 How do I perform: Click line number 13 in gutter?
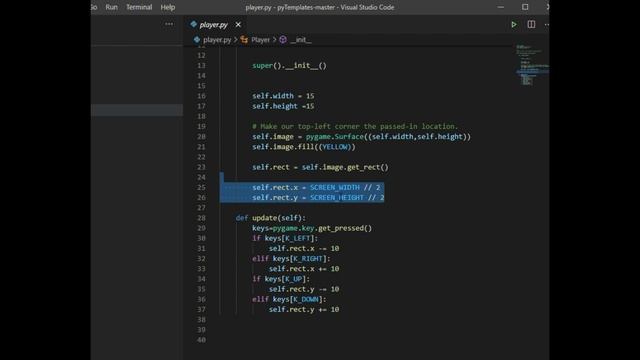coord(201,66)
